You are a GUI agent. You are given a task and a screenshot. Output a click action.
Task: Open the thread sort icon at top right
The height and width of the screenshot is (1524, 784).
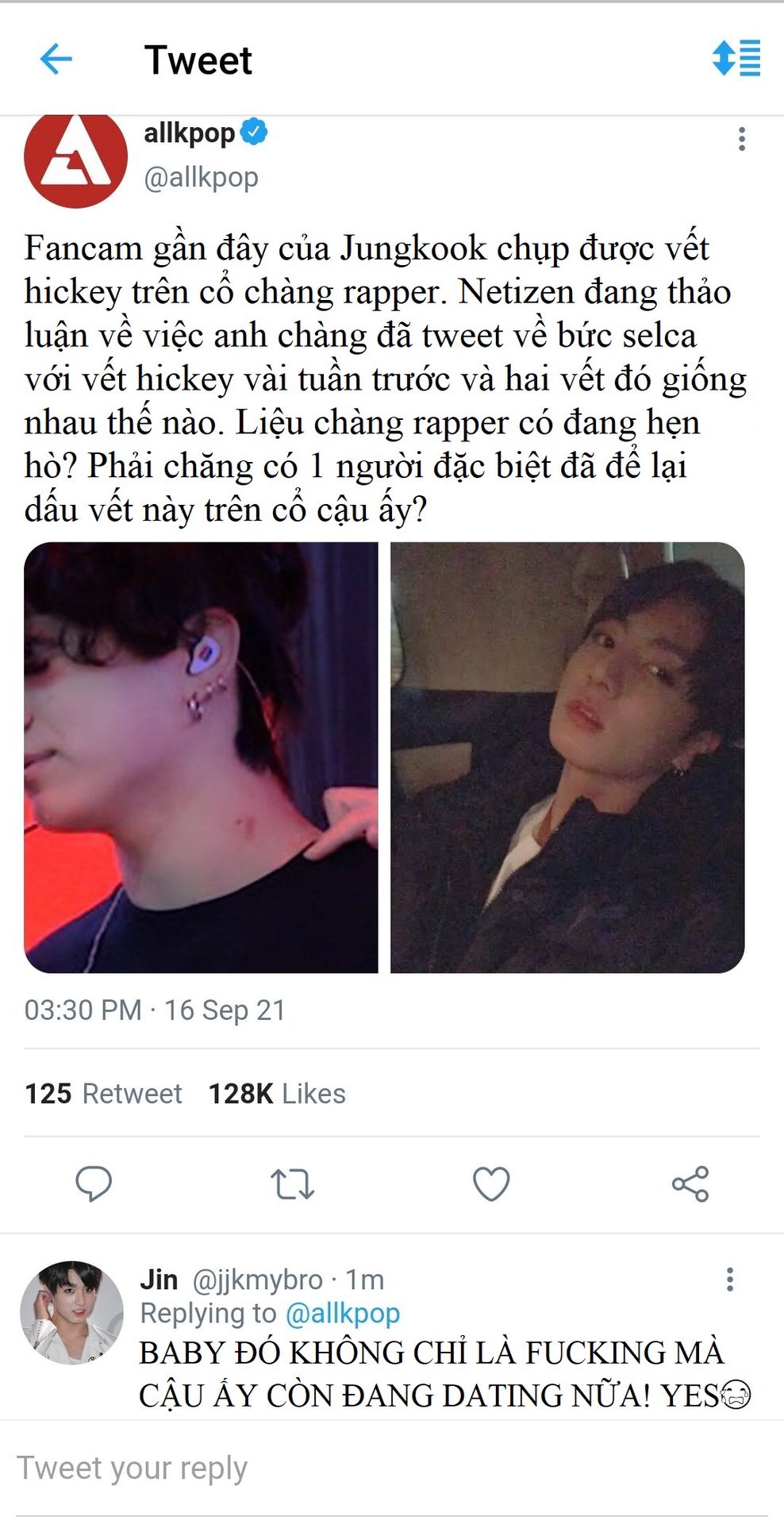click(736, 59)
